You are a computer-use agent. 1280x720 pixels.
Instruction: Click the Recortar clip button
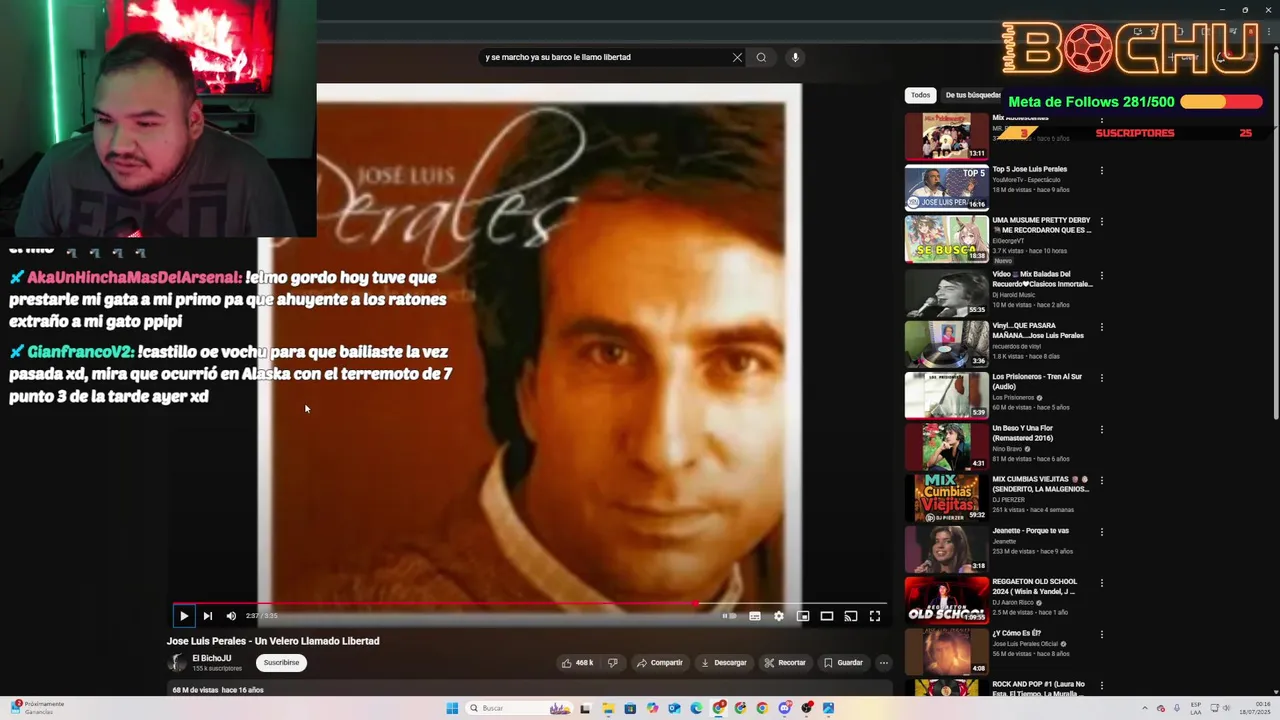point(785,662)
